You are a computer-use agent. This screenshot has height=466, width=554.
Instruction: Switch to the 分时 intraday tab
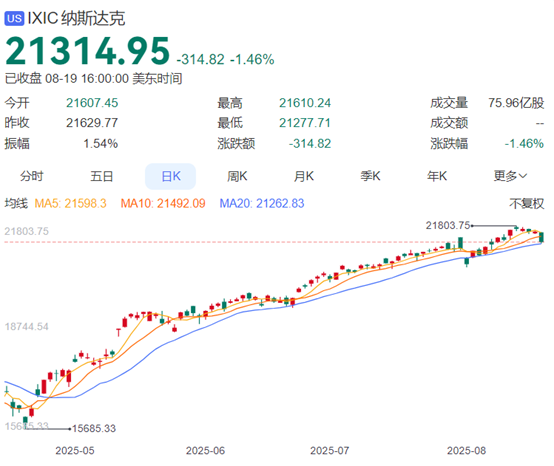(x=32, y=176)
